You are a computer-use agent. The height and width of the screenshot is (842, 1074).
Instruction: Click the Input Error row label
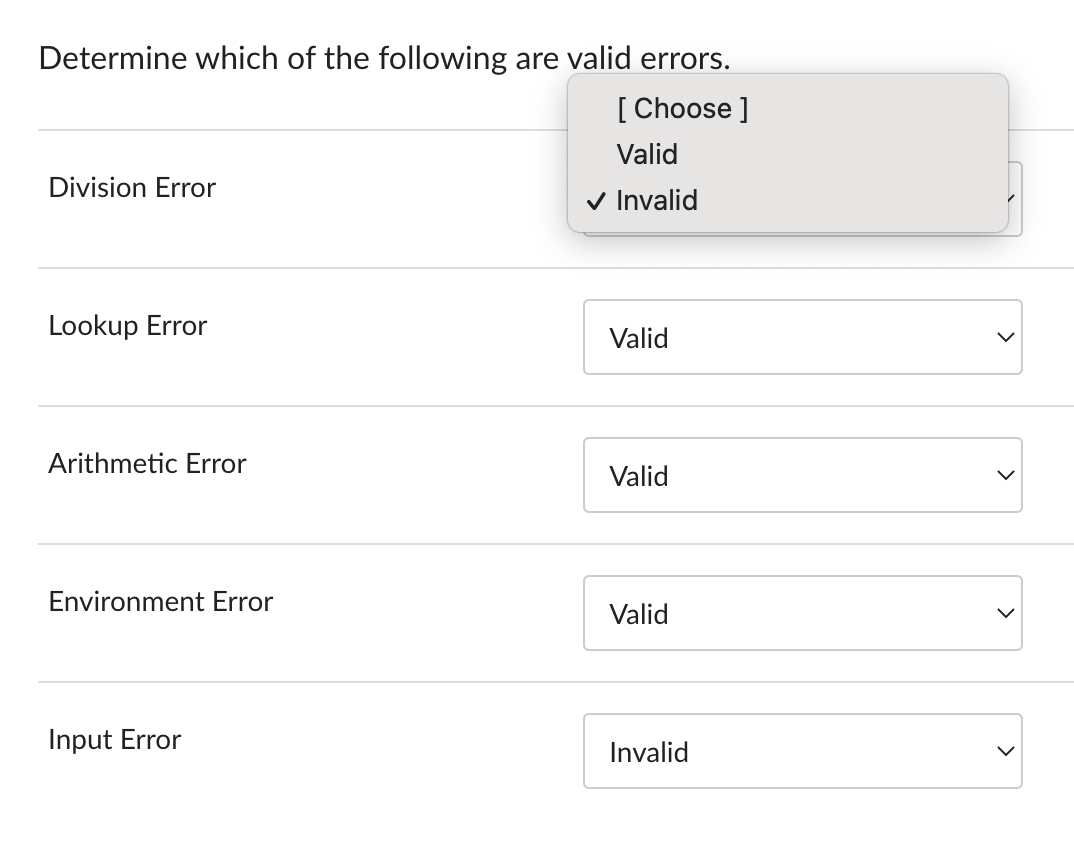pos(115,740)
